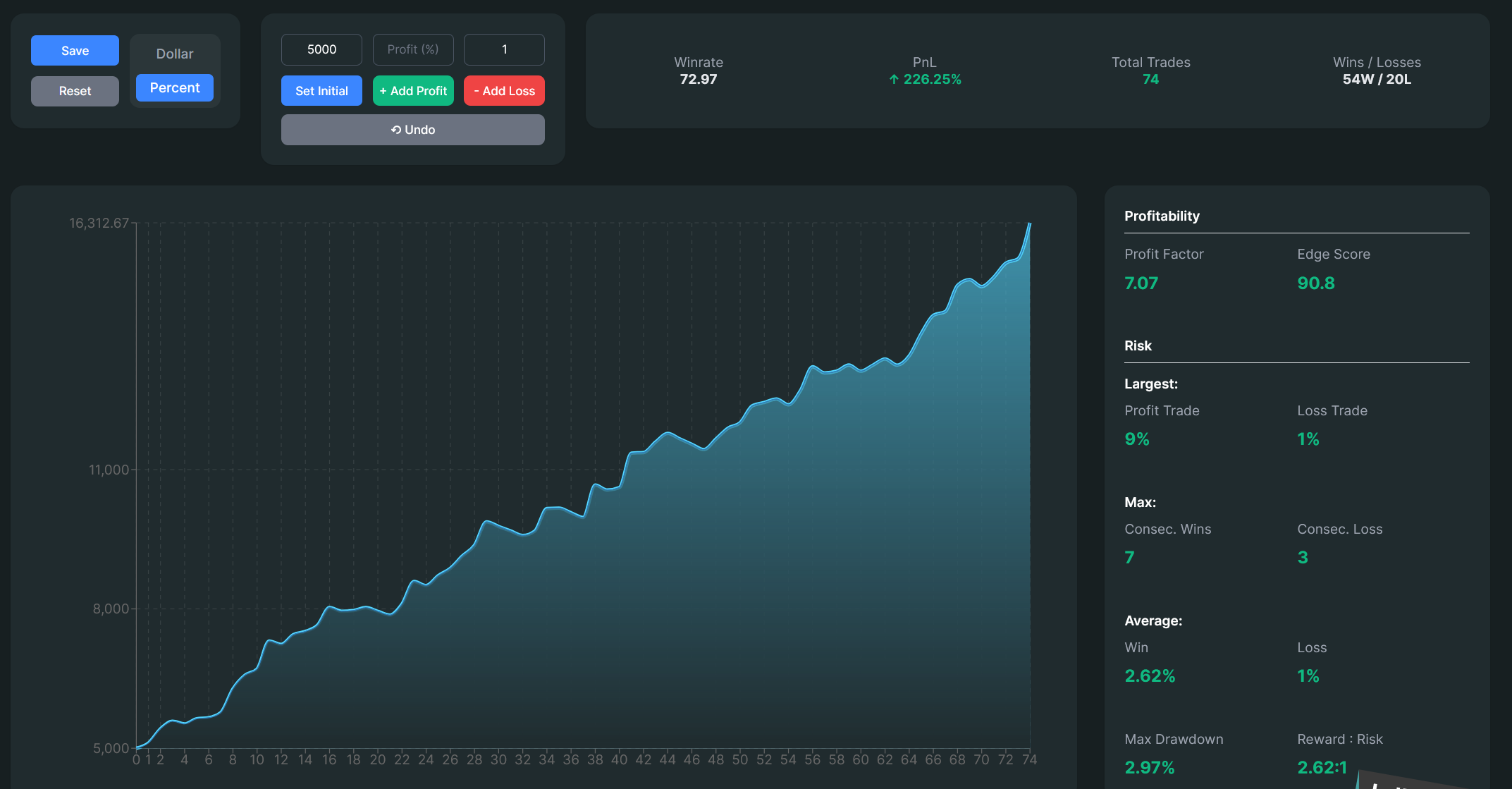Select the Percent mode toggle
The height and width of the screenshot is (789, 1512).
pyautogui.click(x=174, y=88)
